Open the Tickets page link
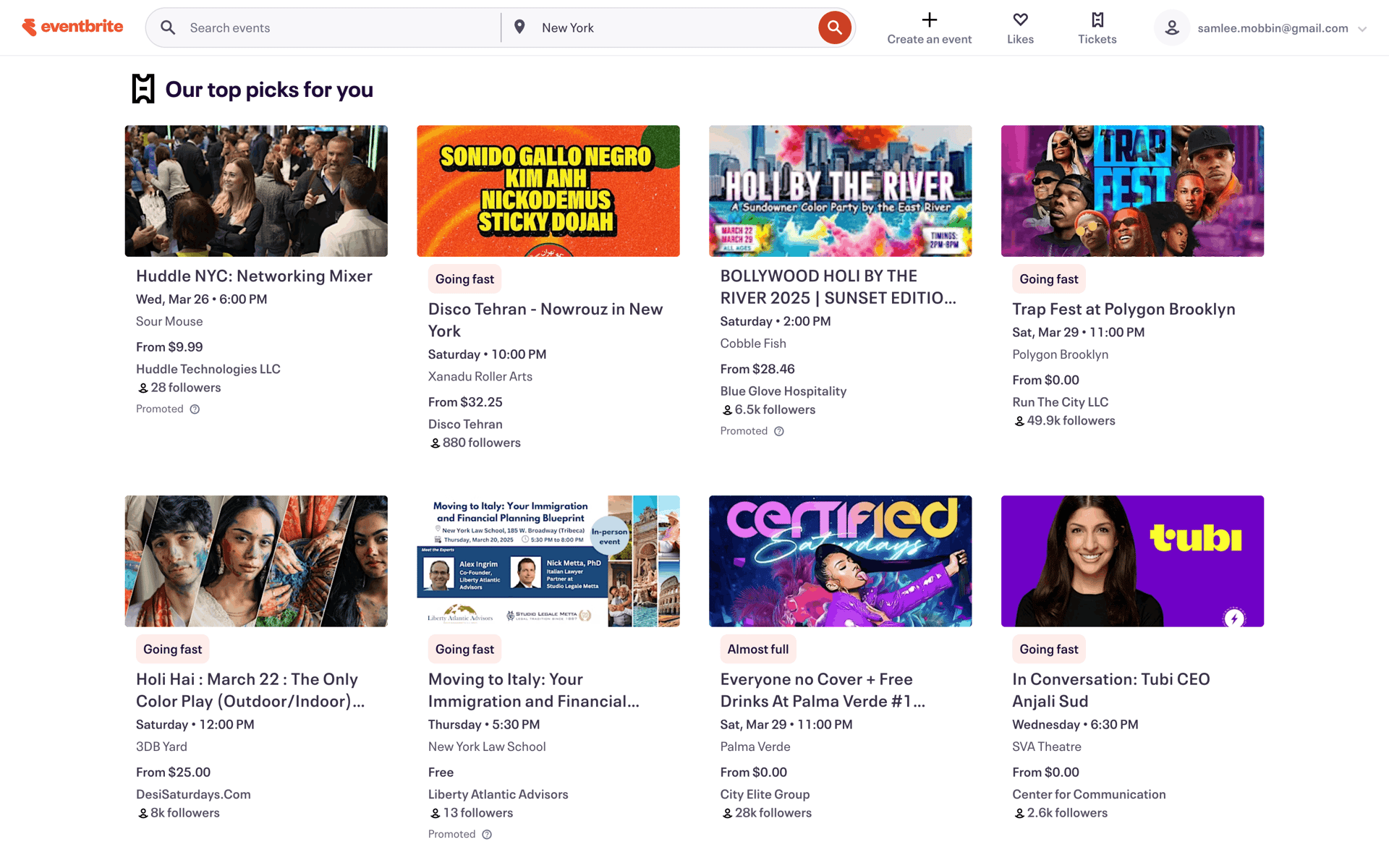 (1097, 28)
